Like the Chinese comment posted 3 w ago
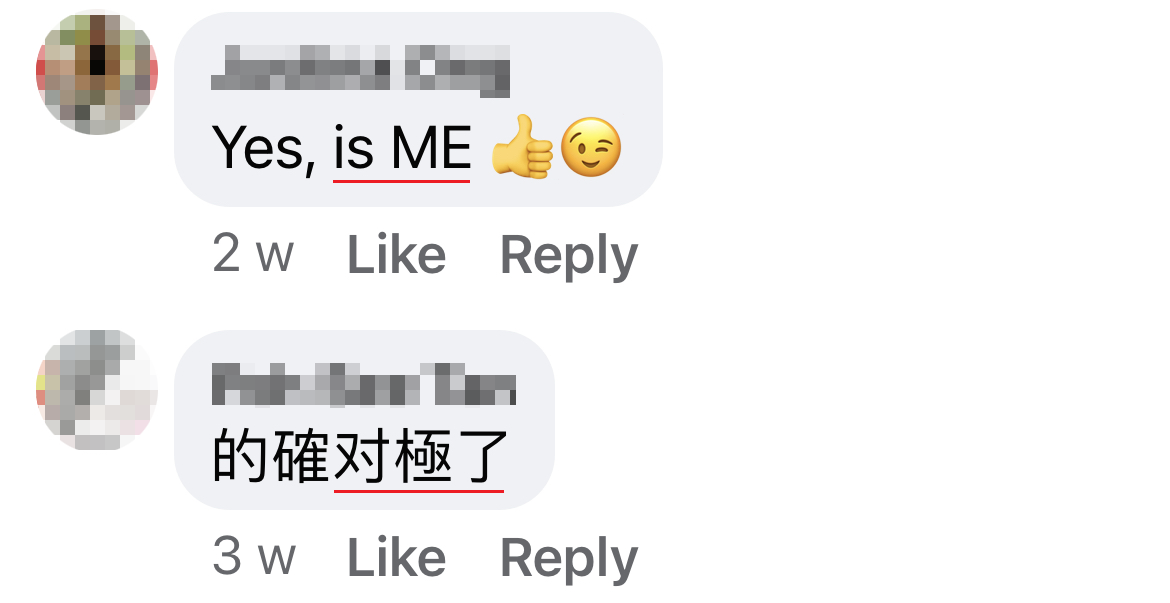 click(x=396, y=557)
